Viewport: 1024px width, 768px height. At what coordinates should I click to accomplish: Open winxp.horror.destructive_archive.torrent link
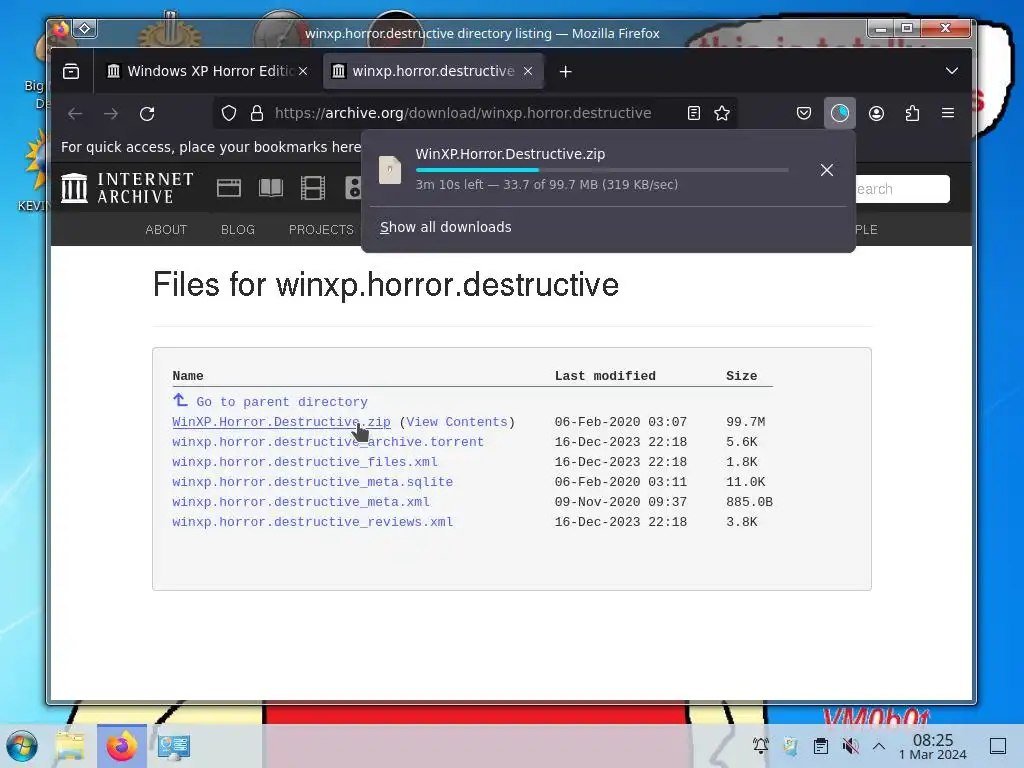(x=328, y=442)
